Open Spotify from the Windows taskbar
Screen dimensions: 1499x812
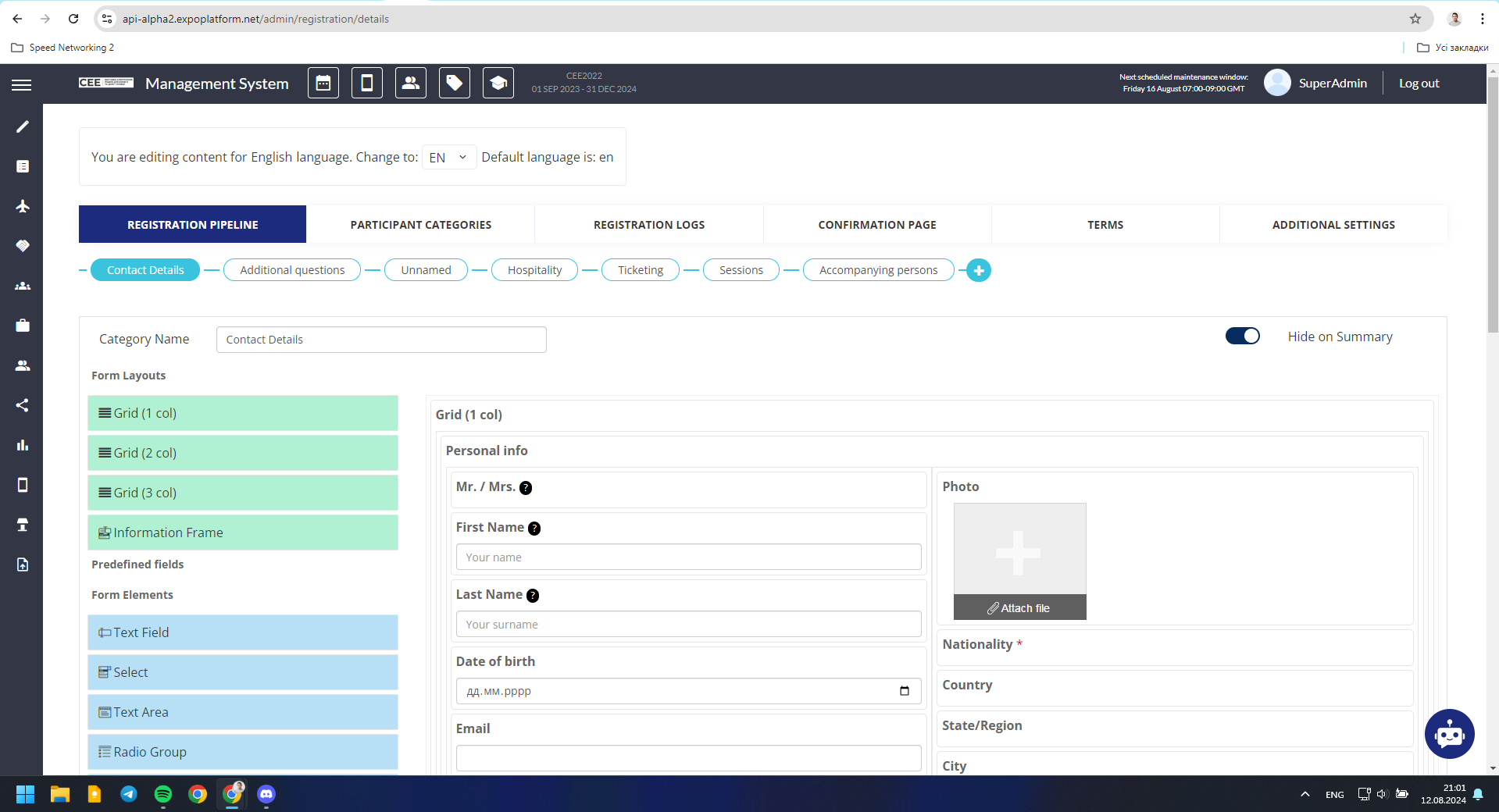[x=163, y=794]
